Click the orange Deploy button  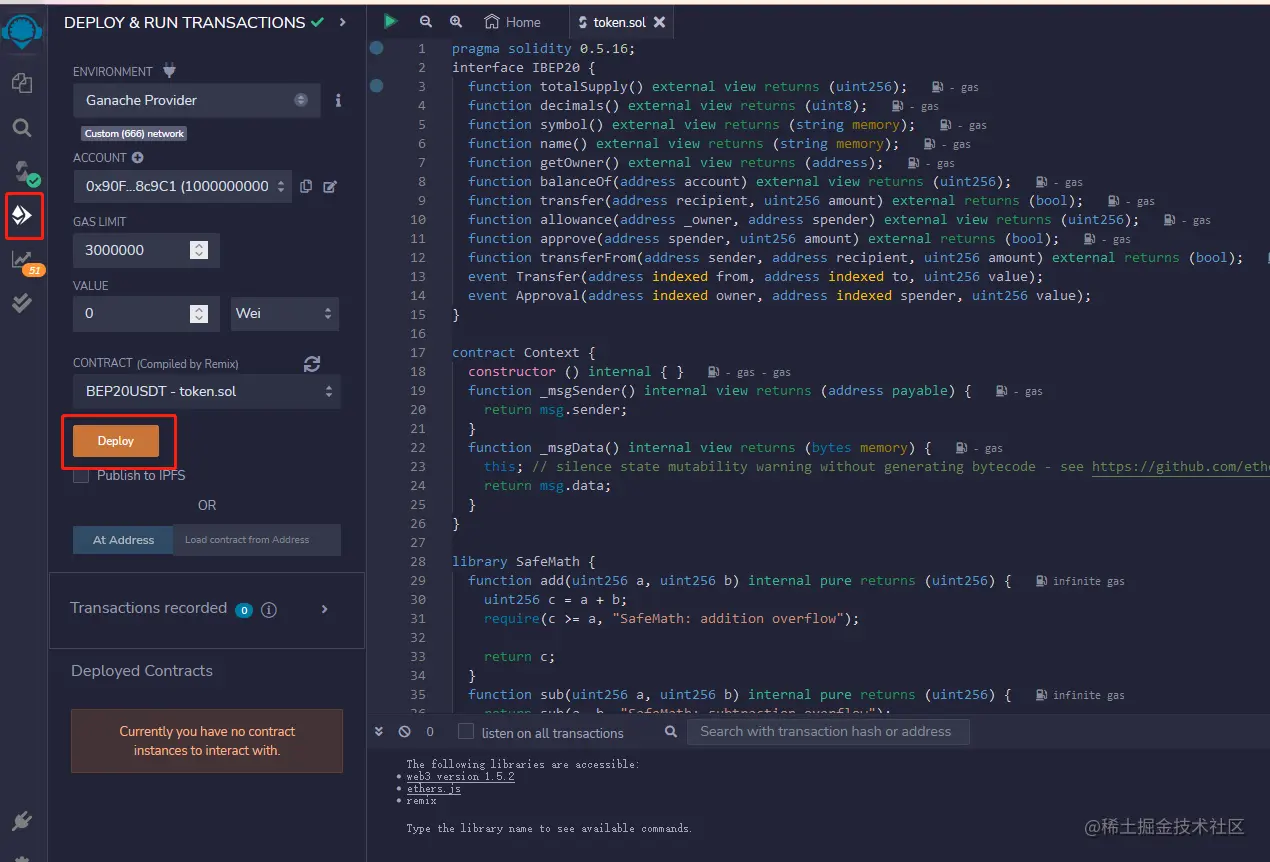116,441
